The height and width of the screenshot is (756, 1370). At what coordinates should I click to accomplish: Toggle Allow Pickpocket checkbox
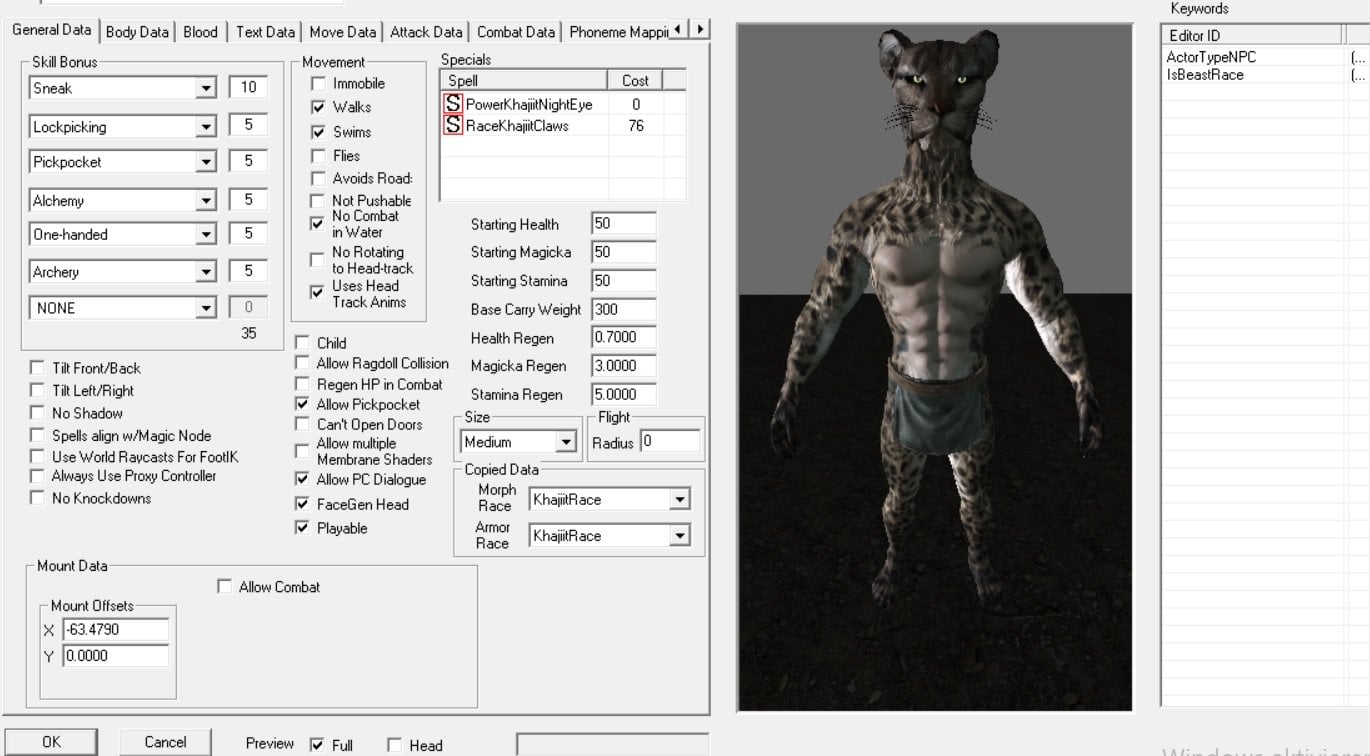302,404
